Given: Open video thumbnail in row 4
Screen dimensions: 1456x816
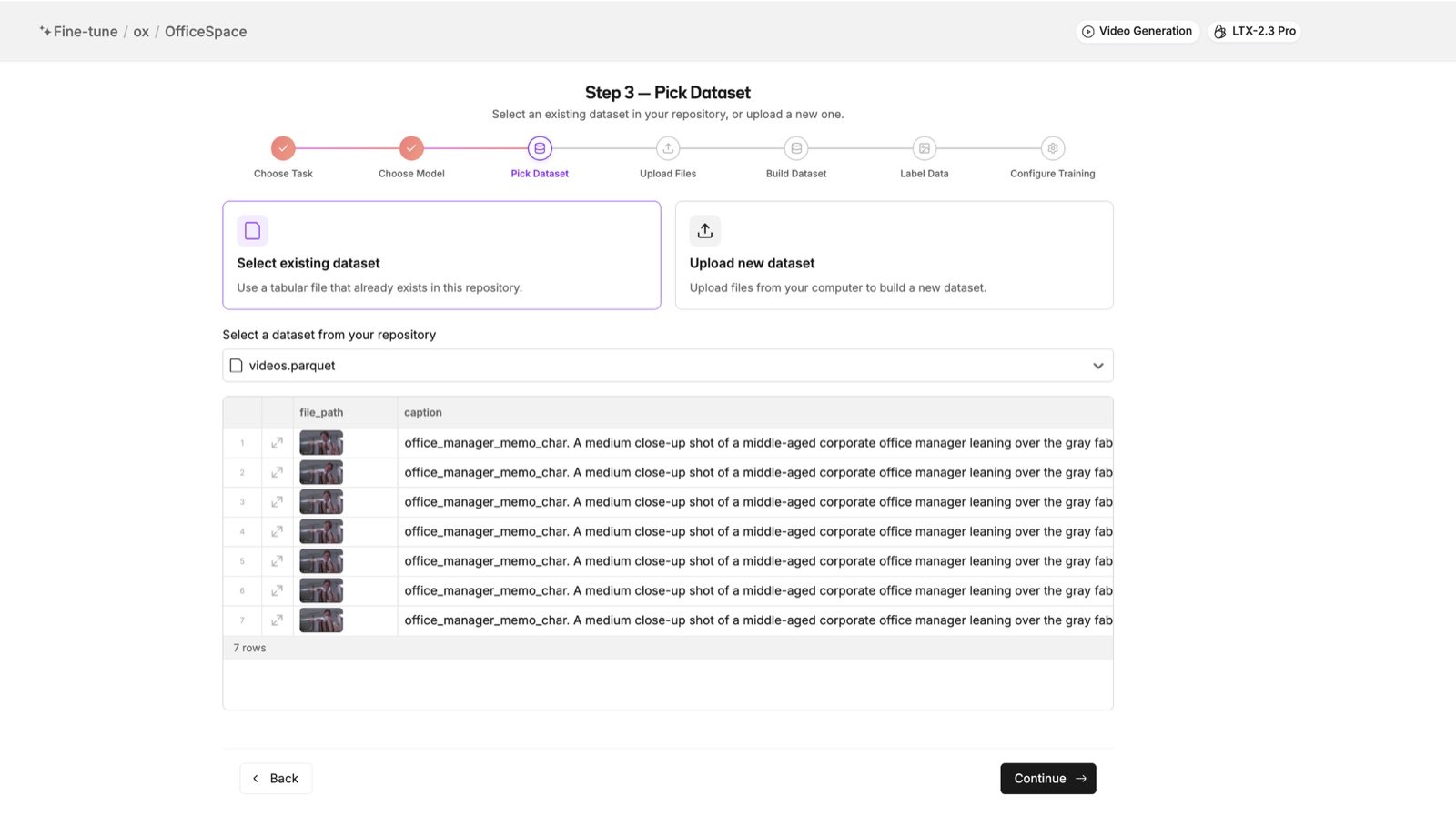Looking at the screenshot, I should click(x=321, y=531).
